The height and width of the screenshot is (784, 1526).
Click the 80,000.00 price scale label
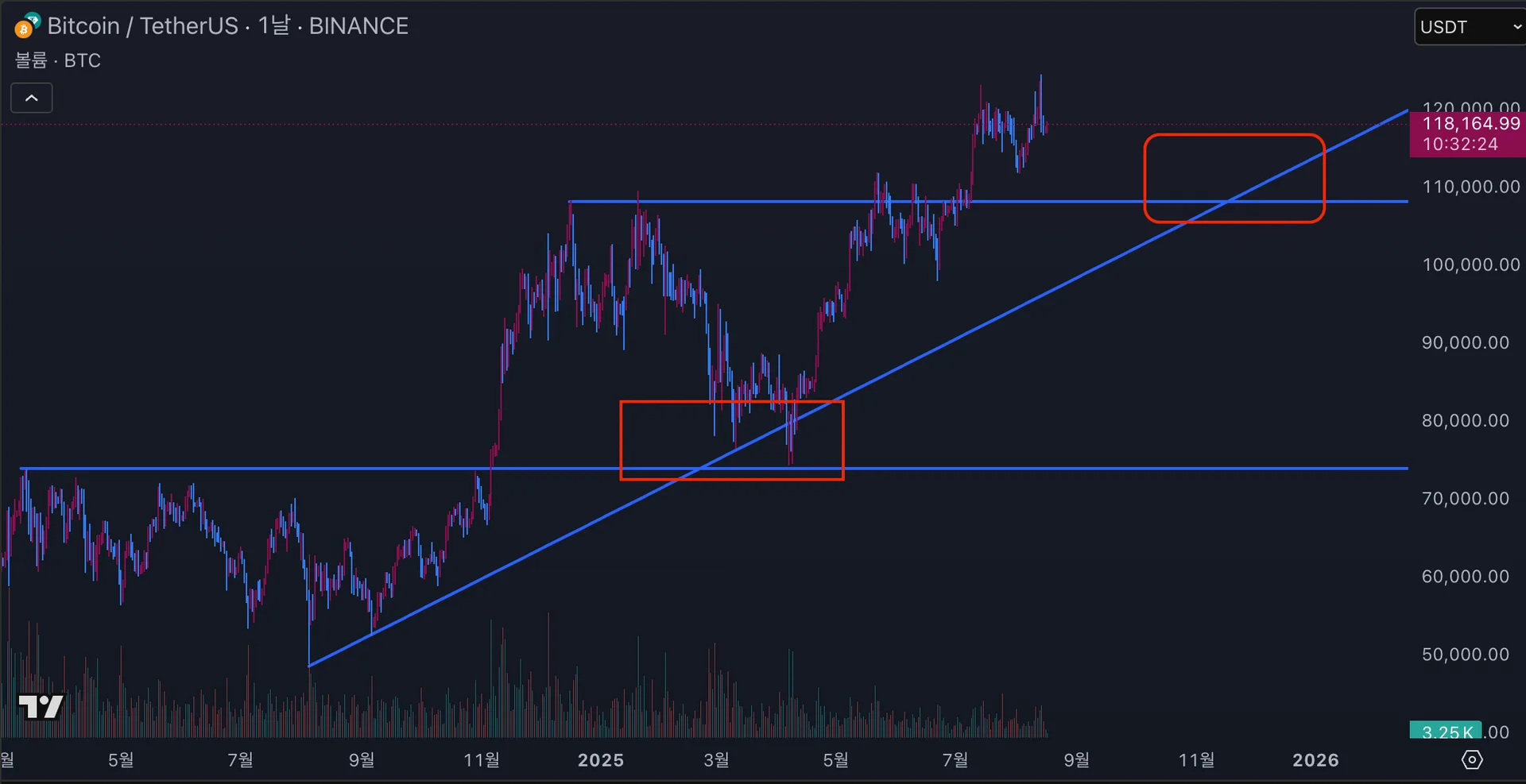click(1465, 420)
